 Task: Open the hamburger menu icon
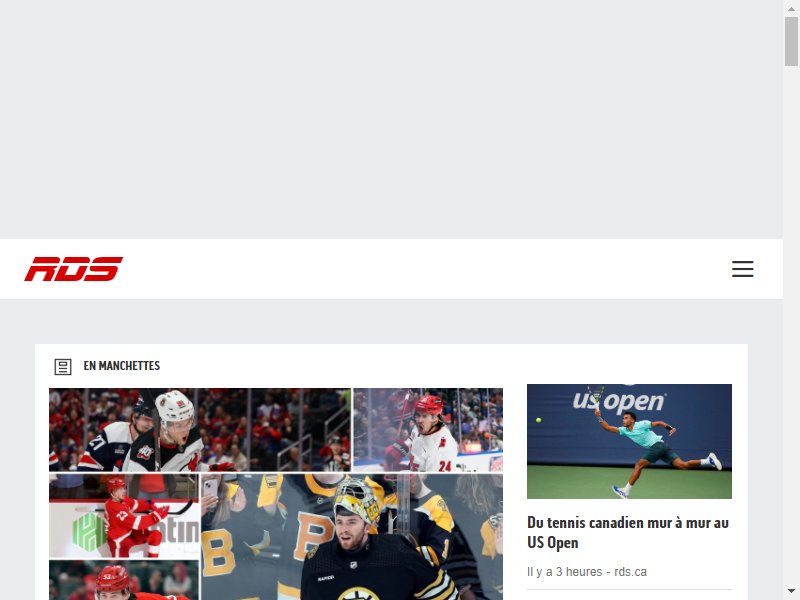(x=742, y=269)
